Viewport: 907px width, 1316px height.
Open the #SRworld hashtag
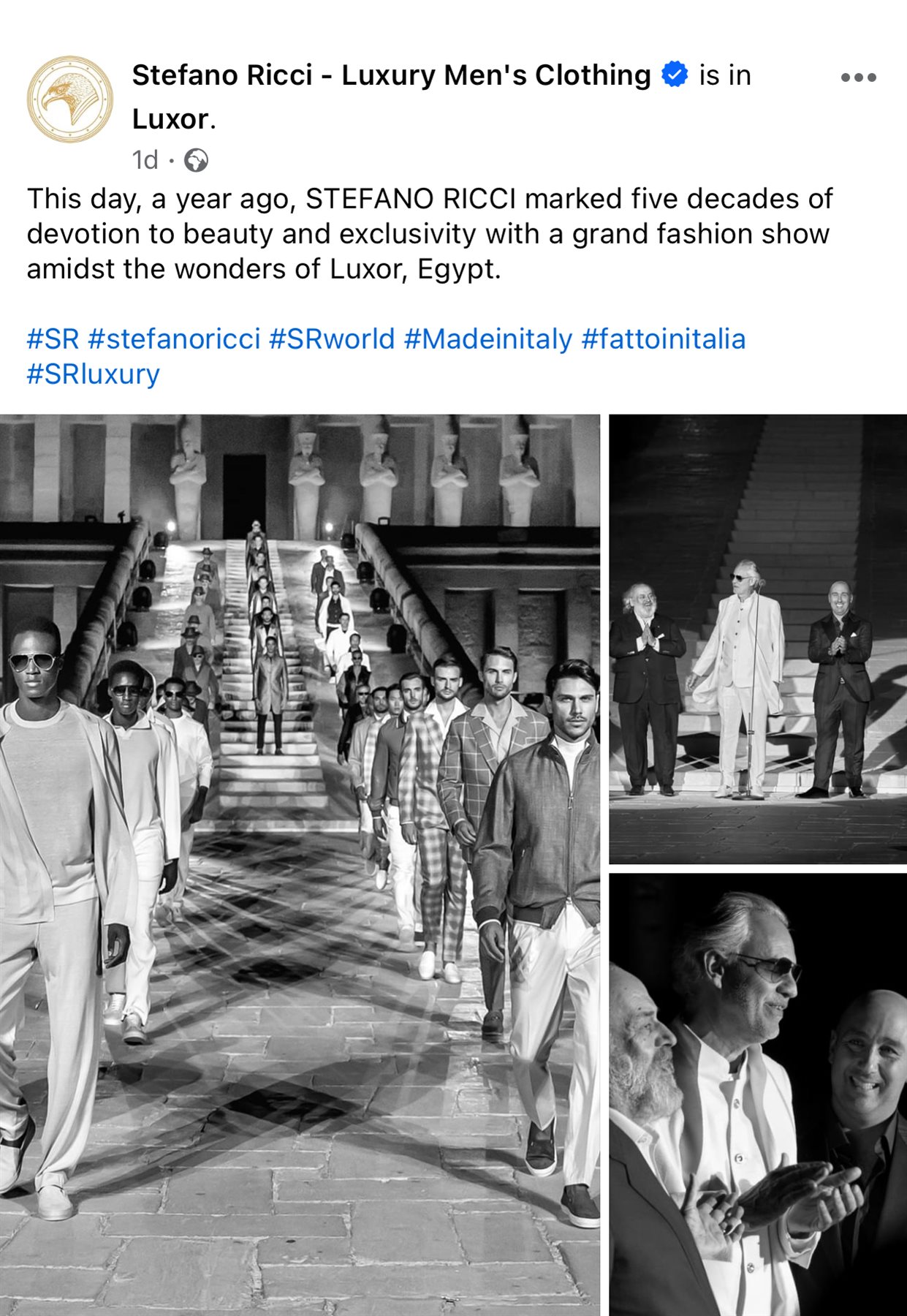click(332, 339)
